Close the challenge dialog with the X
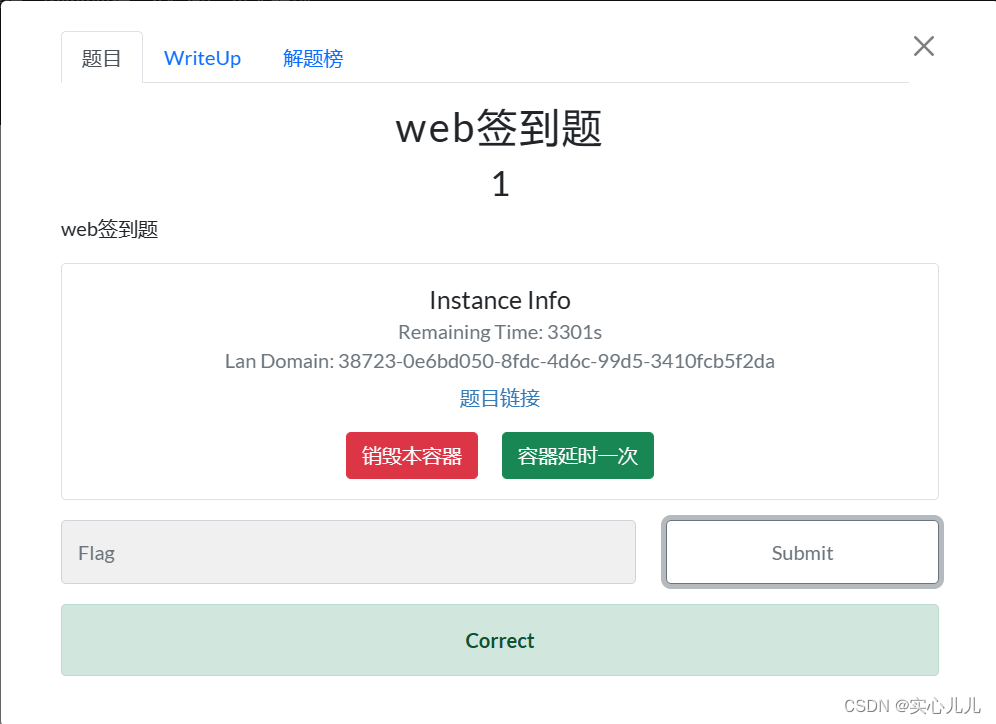 922,46
